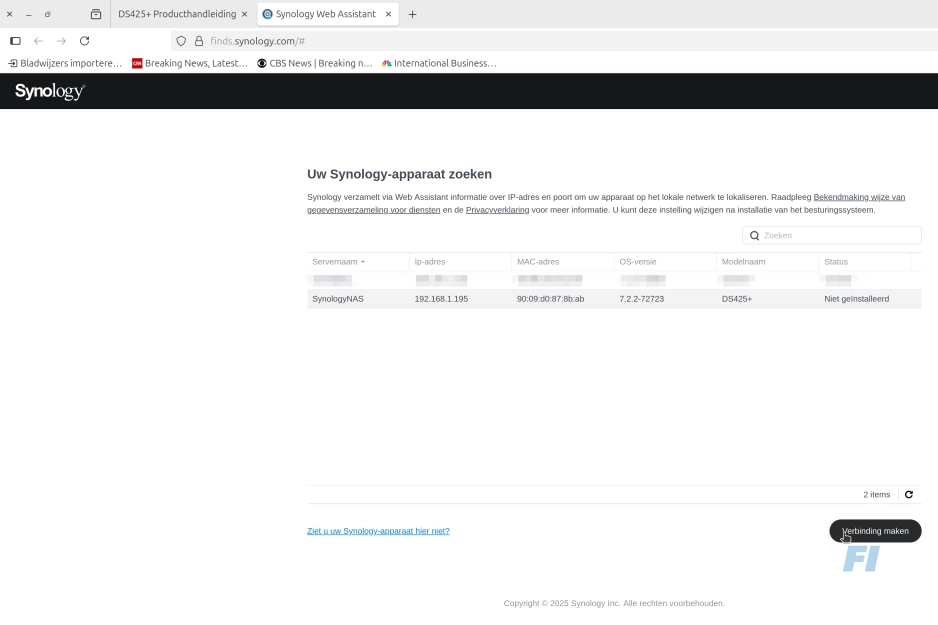Viewport: 938px width, 625px height.
Task: Open the Privacyverklaring link
Action: 497,210
